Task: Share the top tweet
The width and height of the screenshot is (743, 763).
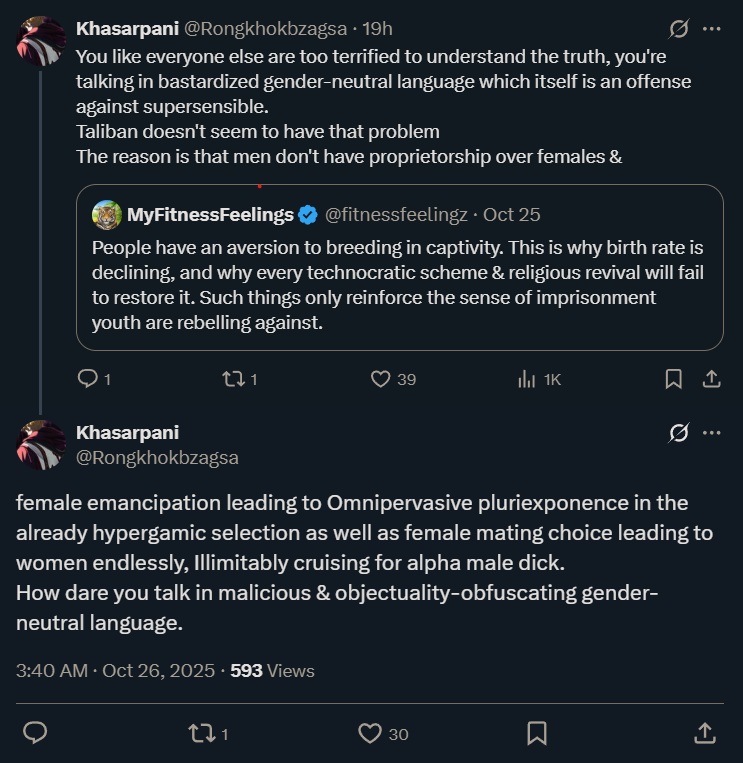Action: coord(711,379)
